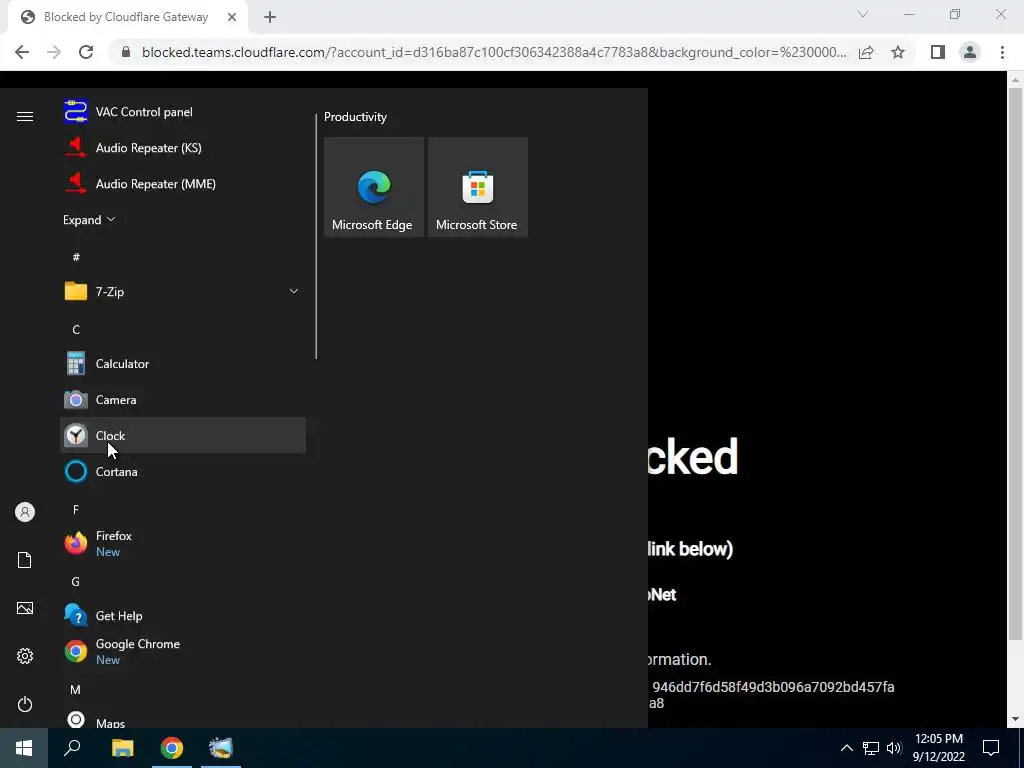Open Calculator from the Start menu
Image resolution: width=1024 pixels, height=768 pixels.
(x=183, y=364)
